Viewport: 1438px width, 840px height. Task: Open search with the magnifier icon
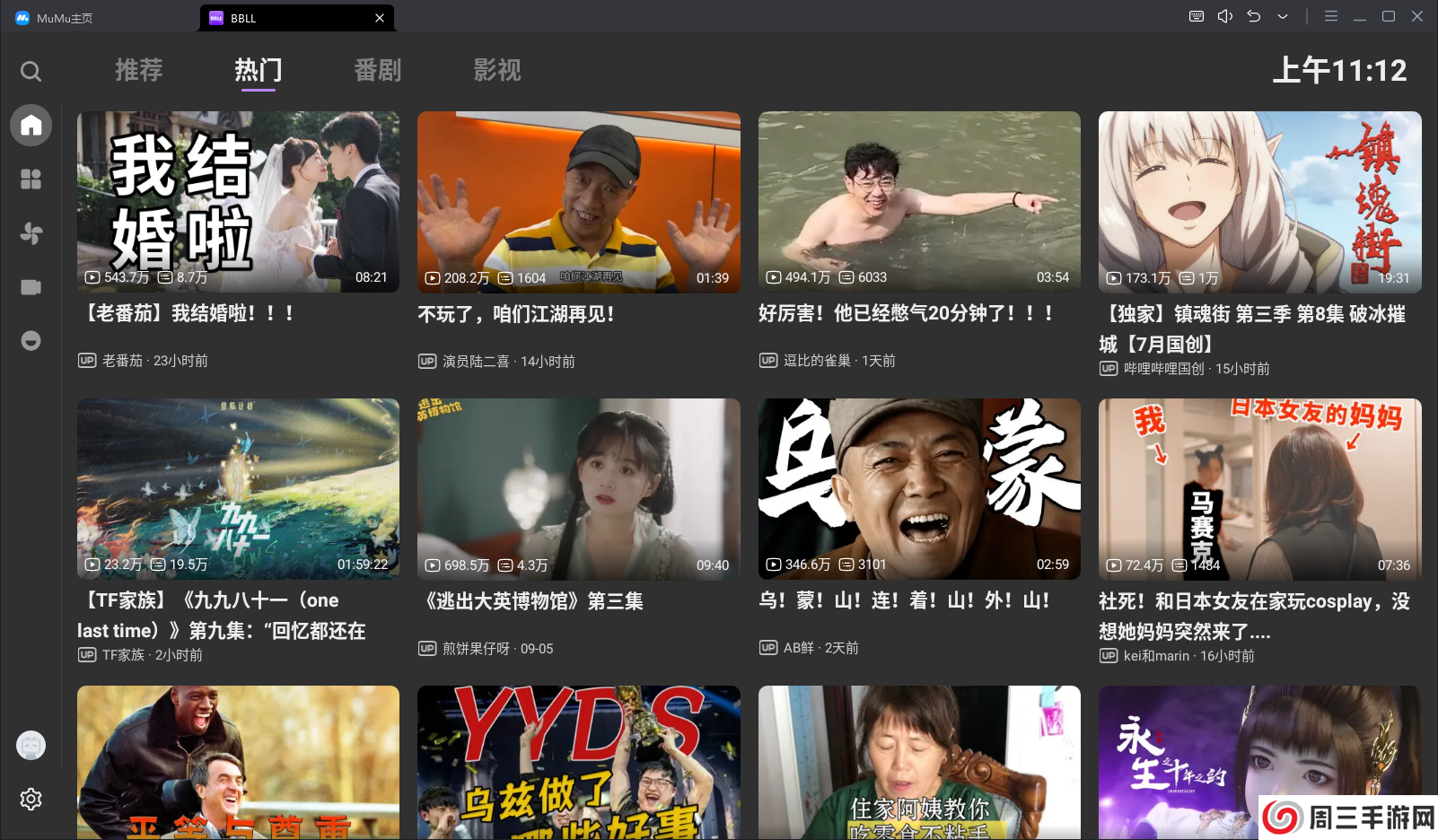pos(31,71)
